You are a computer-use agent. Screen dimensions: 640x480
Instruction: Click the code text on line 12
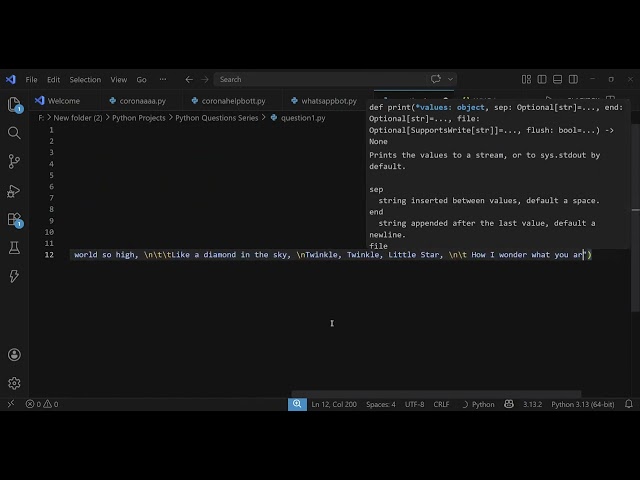(333, 255)
